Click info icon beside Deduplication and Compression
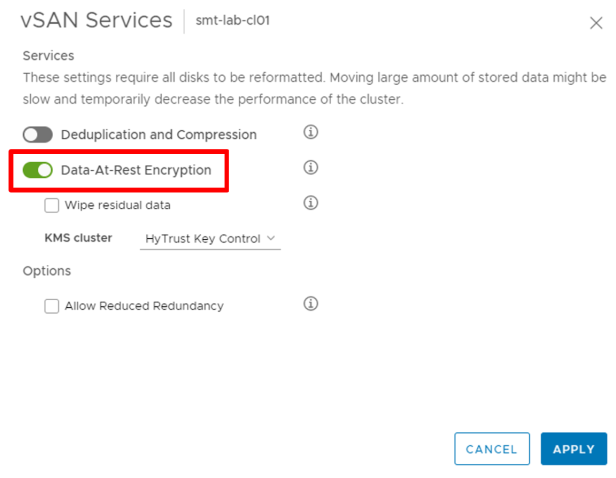The image size is (616, 478). pyautogui.click(x=310, y=133)
